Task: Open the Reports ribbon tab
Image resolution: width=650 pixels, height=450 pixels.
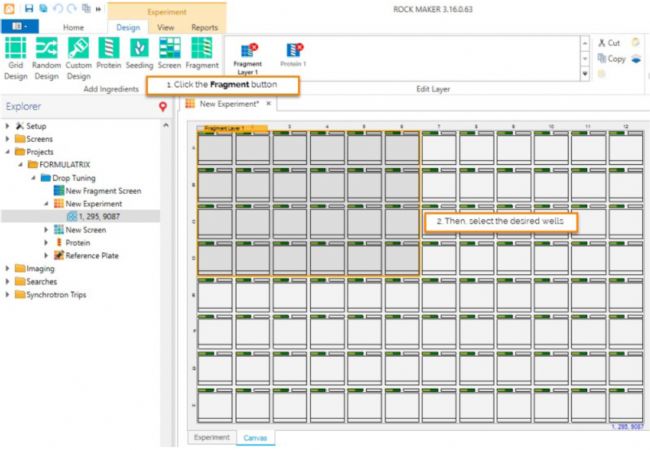Action: point(204,28)
